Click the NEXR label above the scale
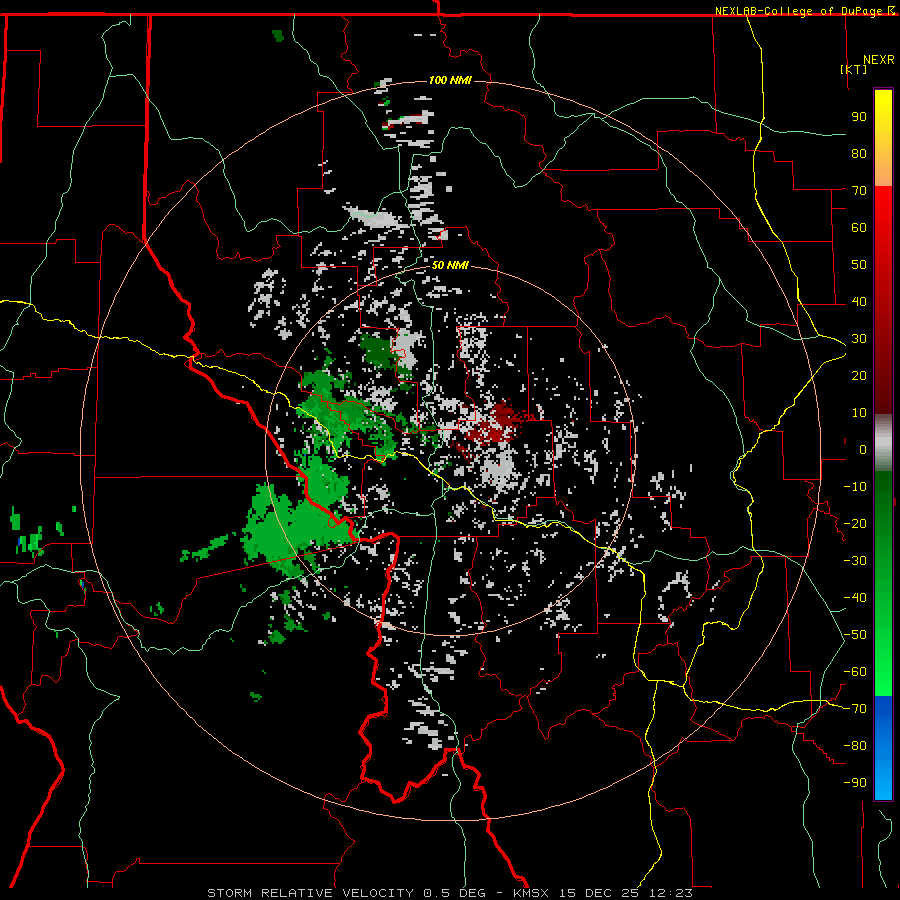Screen dimensions: 900x900 pyautogui.click(x=879, y=60)
